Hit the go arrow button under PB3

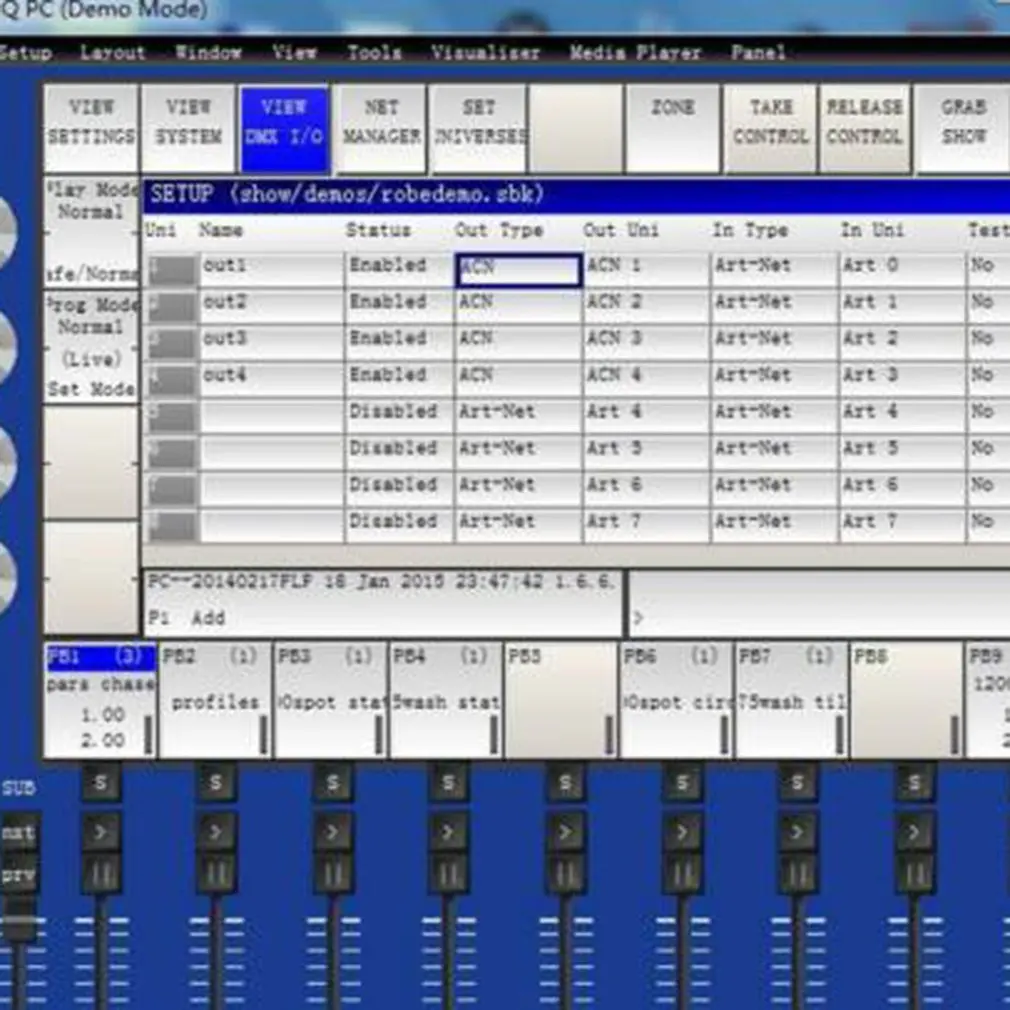pos(333,832)
